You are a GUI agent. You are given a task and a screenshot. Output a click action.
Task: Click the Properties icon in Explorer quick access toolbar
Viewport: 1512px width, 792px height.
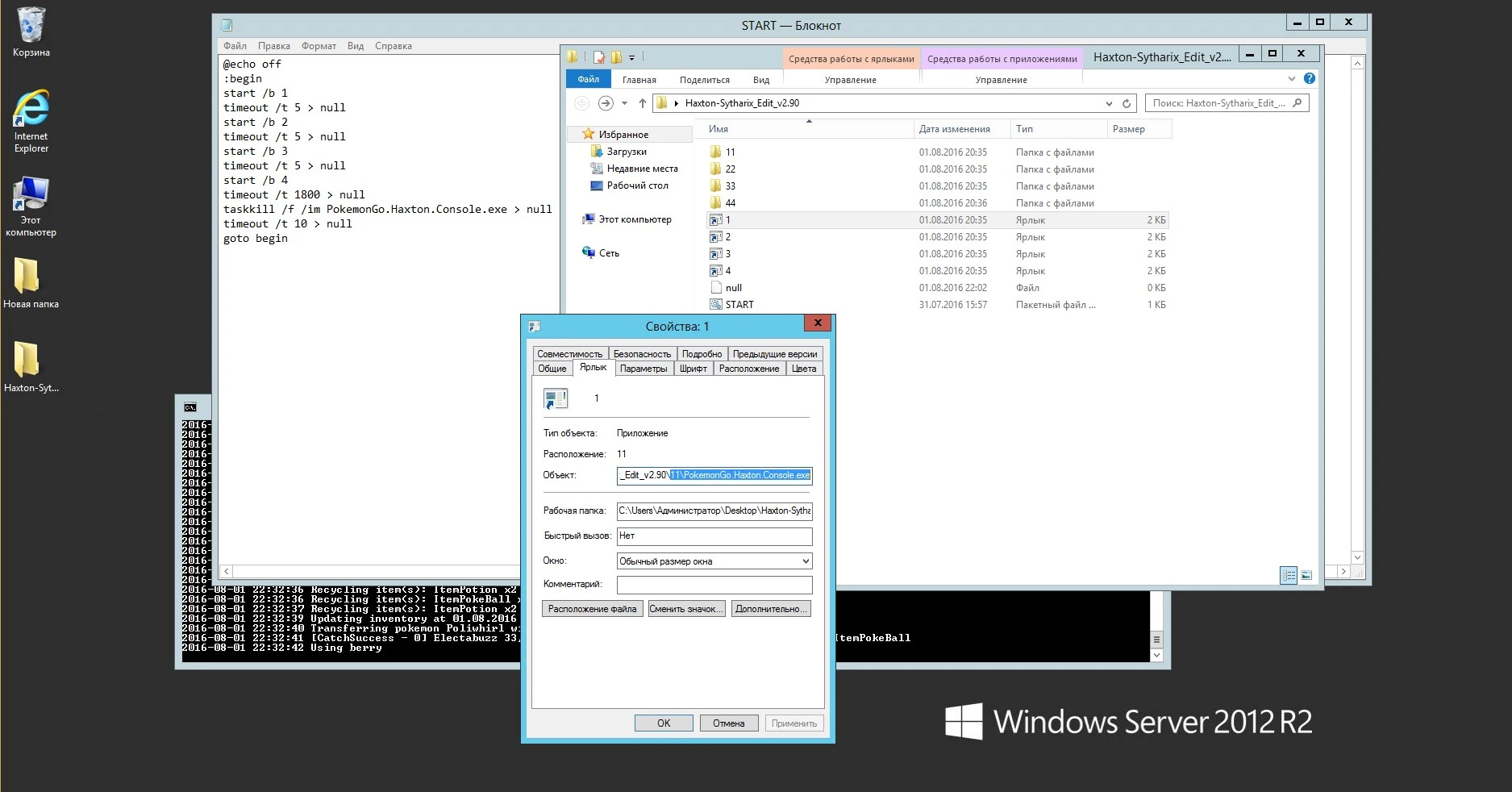click(x=599, y=57)
